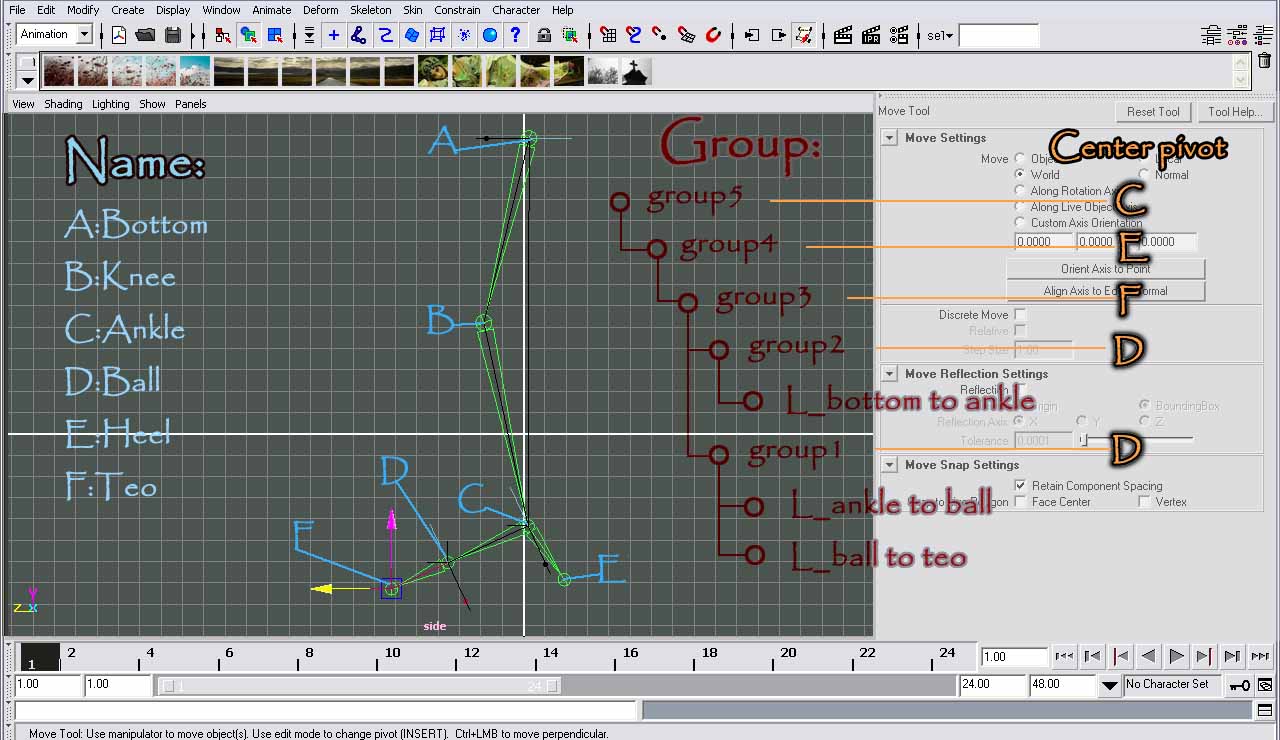Image resolution: width=1280 pixels, height=740 pixels.
Task: Click the auto keyframe key icon
Action: coord(1239,685)
